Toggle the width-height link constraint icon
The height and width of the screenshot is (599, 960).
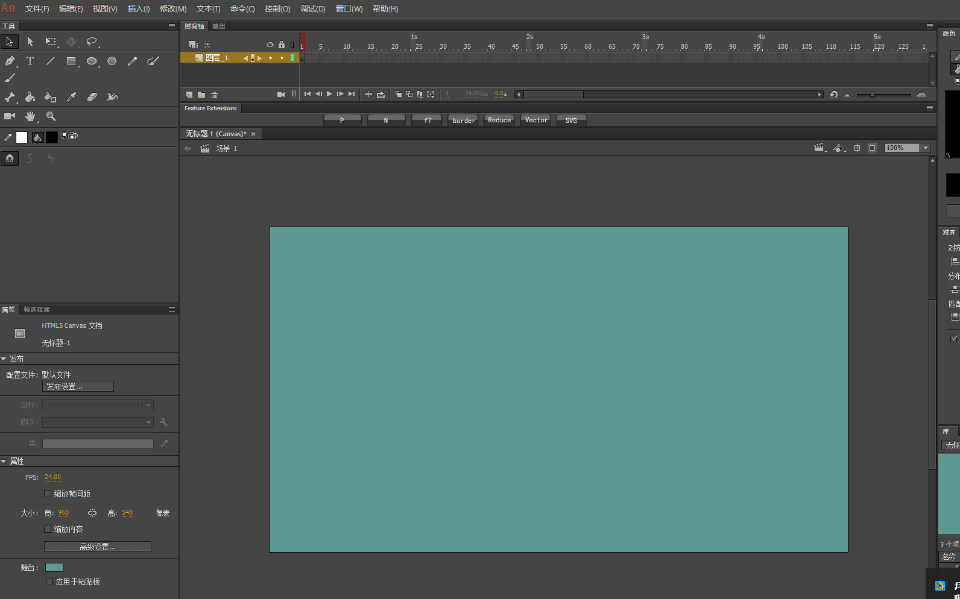92,513
